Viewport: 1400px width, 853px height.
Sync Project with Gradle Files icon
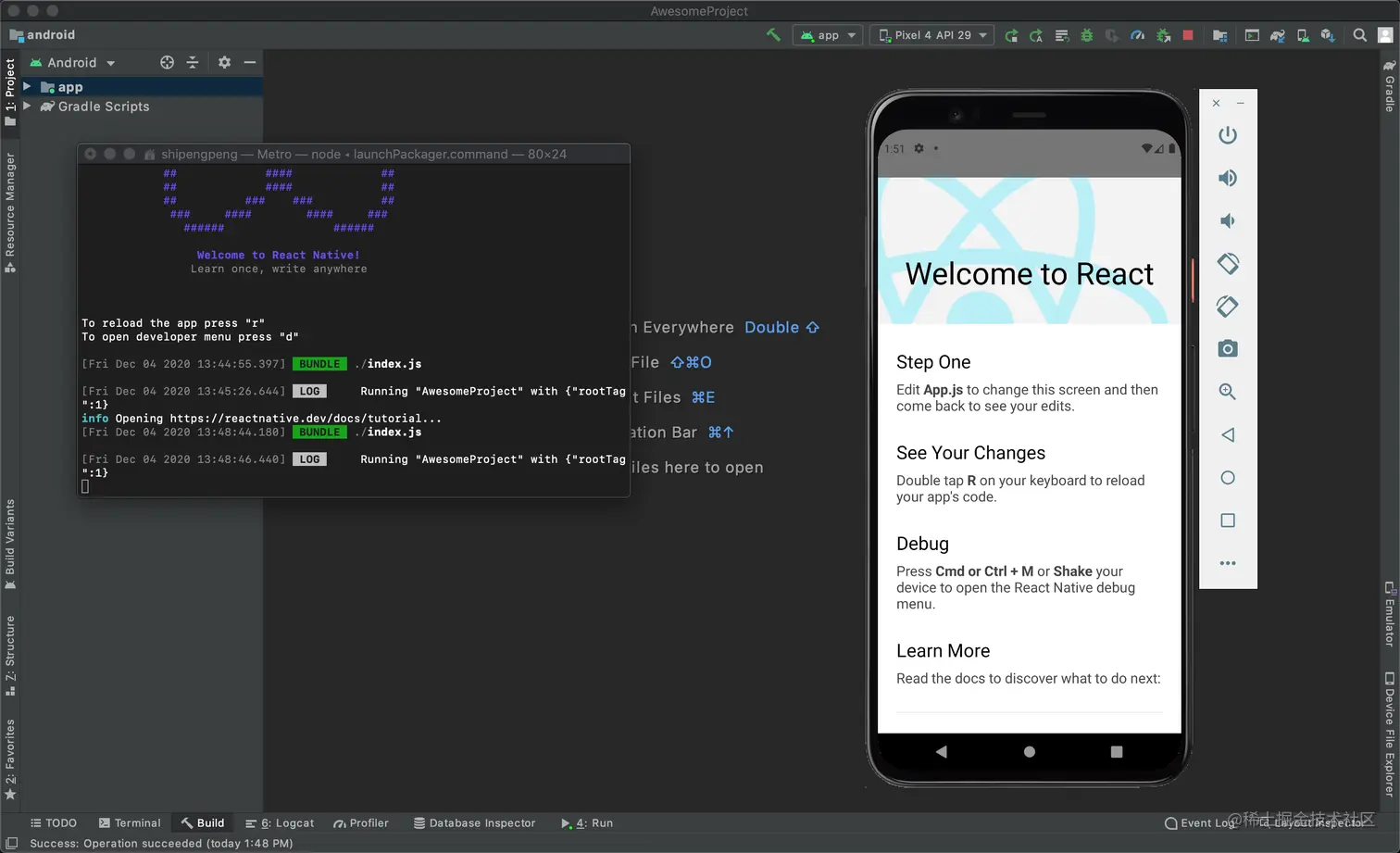pyautogui.click(x=1278, y=35)
